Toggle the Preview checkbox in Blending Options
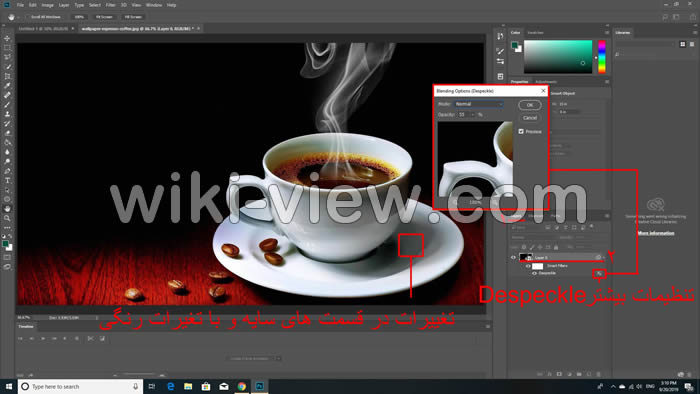The height and width of the screenshot is (394, 700). point(521,132)
